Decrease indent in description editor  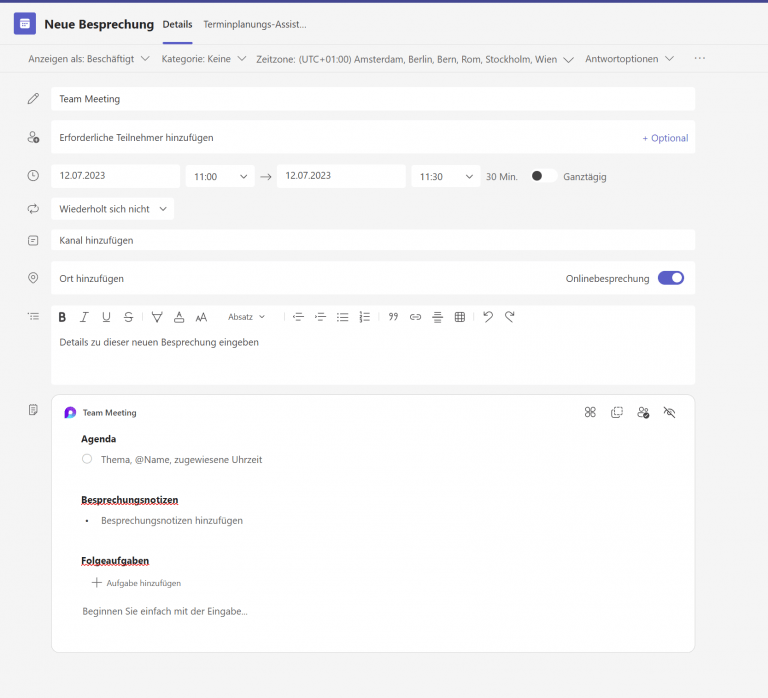[x=298, y=317]
